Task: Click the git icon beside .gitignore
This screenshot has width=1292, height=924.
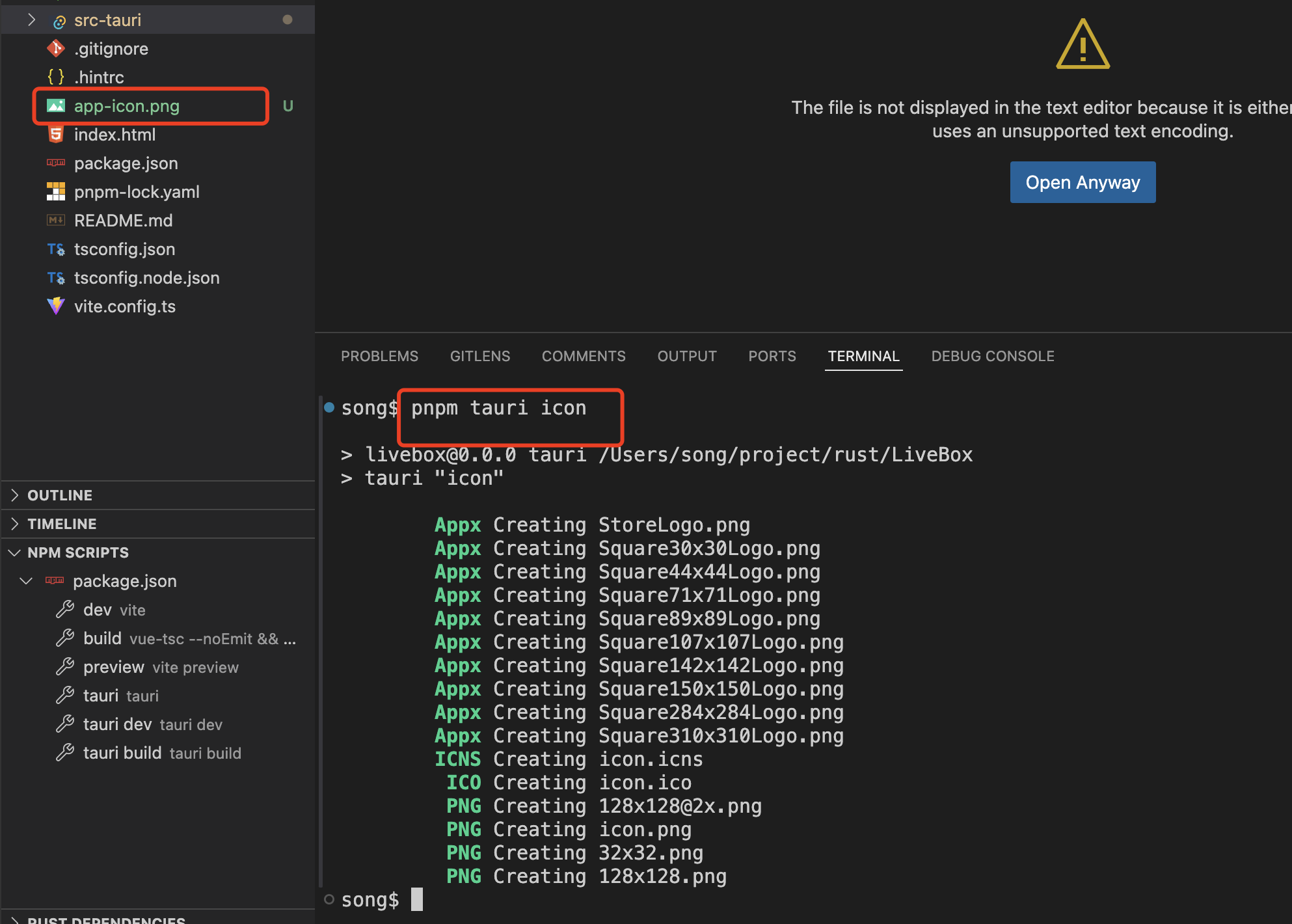Action: [56, 49]
